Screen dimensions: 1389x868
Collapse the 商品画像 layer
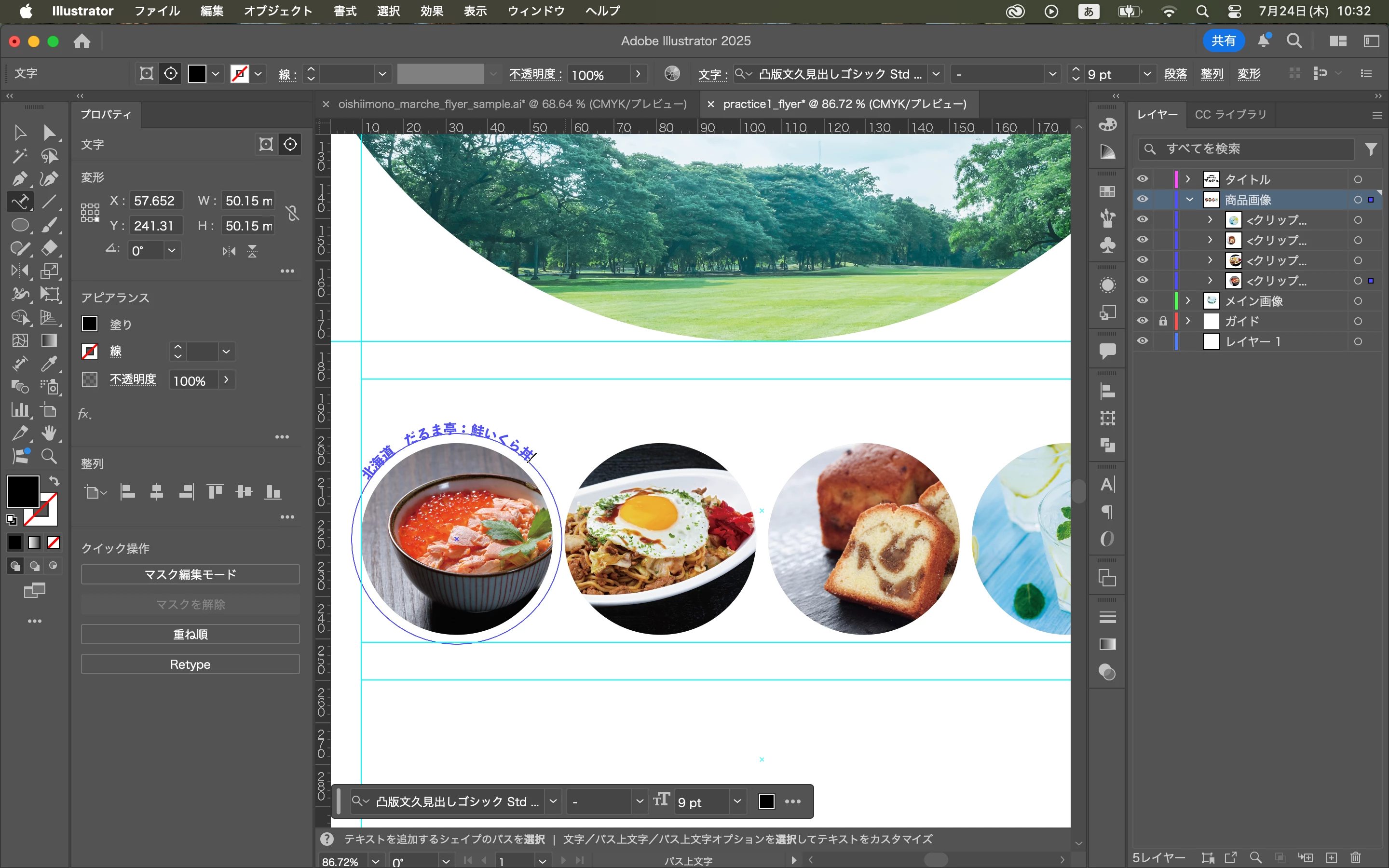[1189, 200]
